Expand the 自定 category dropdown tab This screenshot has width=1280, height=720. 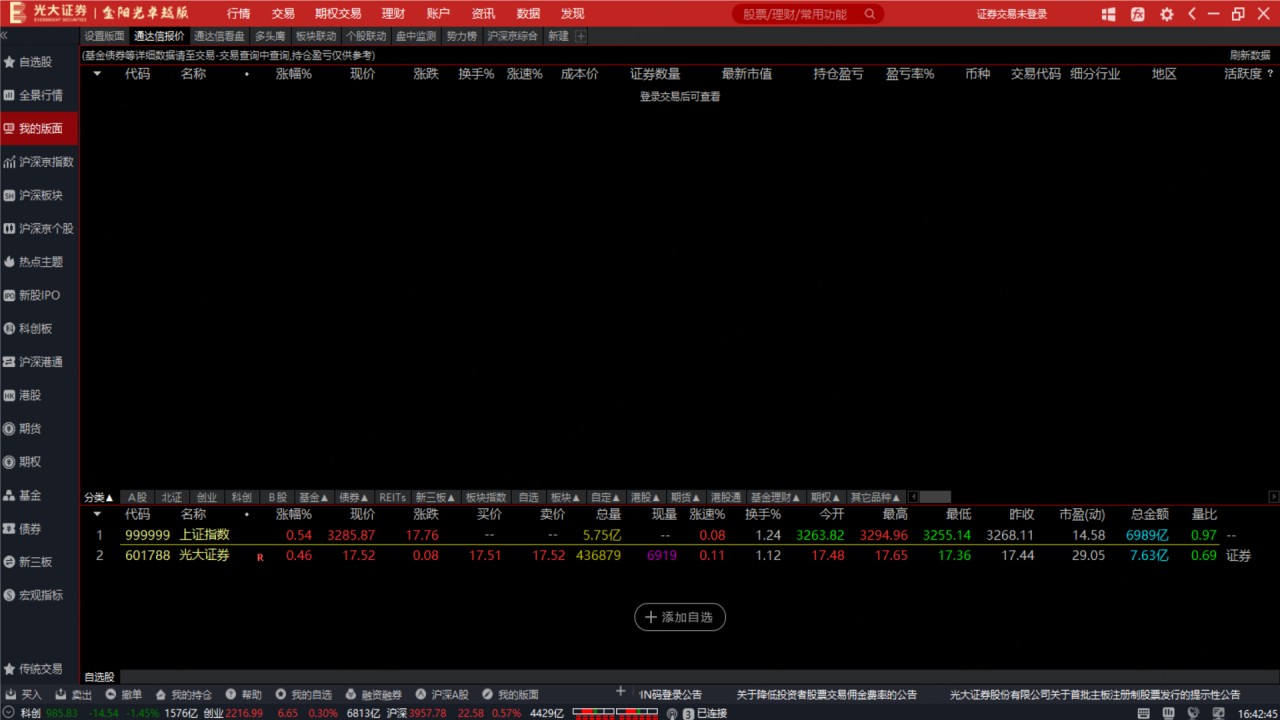click(x=605, y=497)
